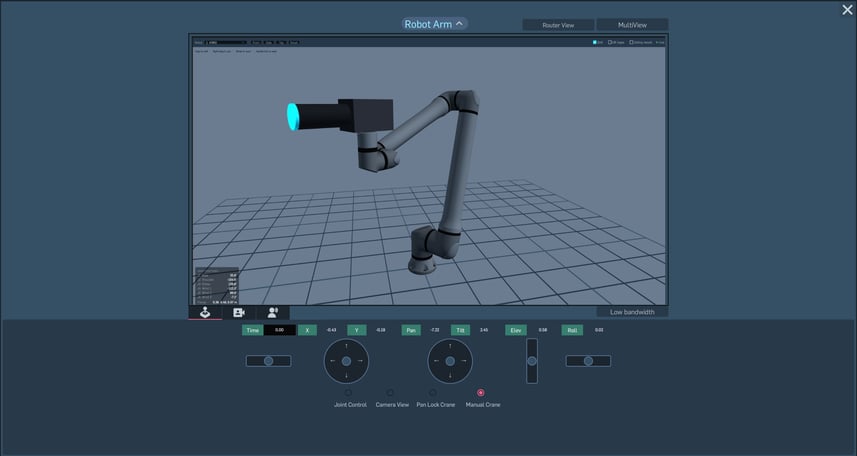This screenshot has height=456, width=857.
Task: Click right arrow on Pan/Tilt joystick
Action: tap(464, 361)
